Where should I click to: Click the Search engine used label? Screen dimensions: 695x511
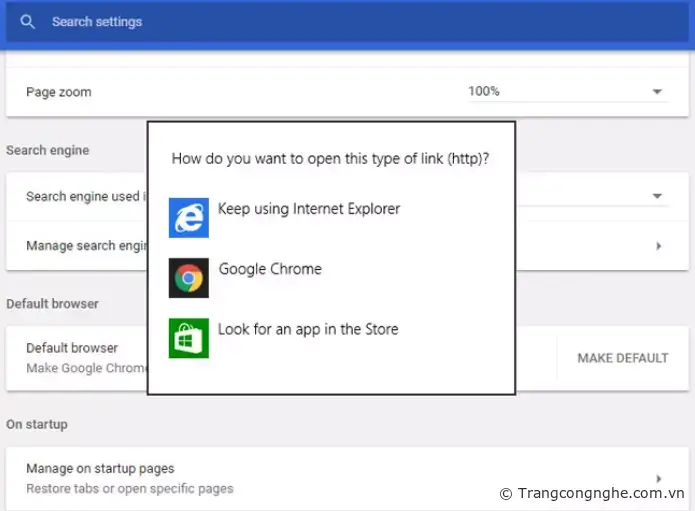coord(84,197)
